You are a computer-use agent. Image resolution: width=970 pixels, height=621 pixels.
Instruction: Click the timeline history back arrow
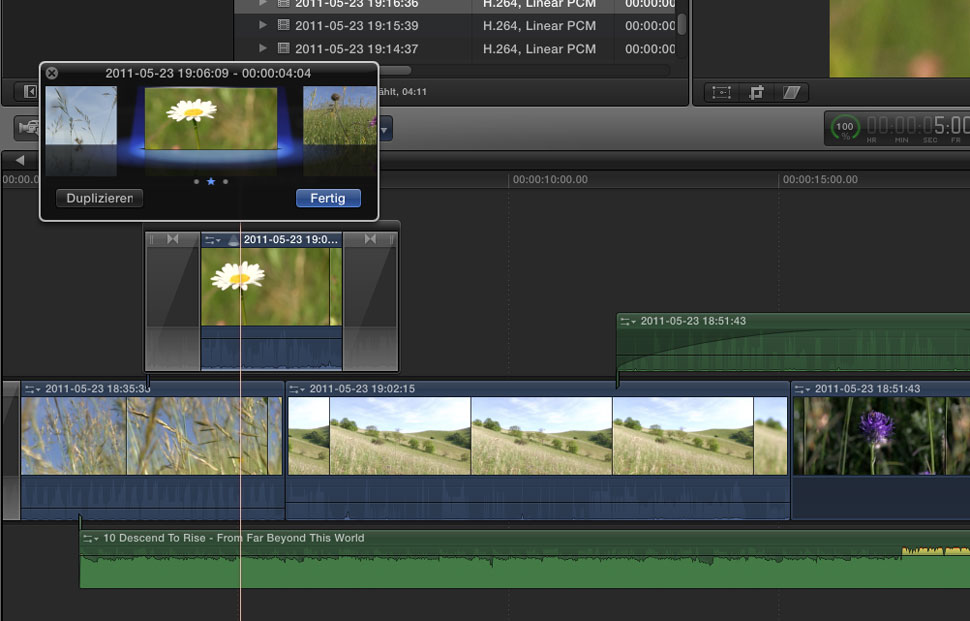tap(19, 161)
